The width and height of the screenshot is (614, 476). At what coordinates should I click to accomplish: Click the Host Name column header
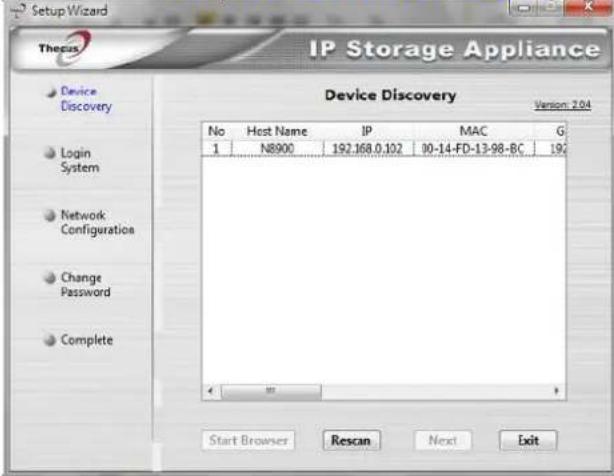277,131
